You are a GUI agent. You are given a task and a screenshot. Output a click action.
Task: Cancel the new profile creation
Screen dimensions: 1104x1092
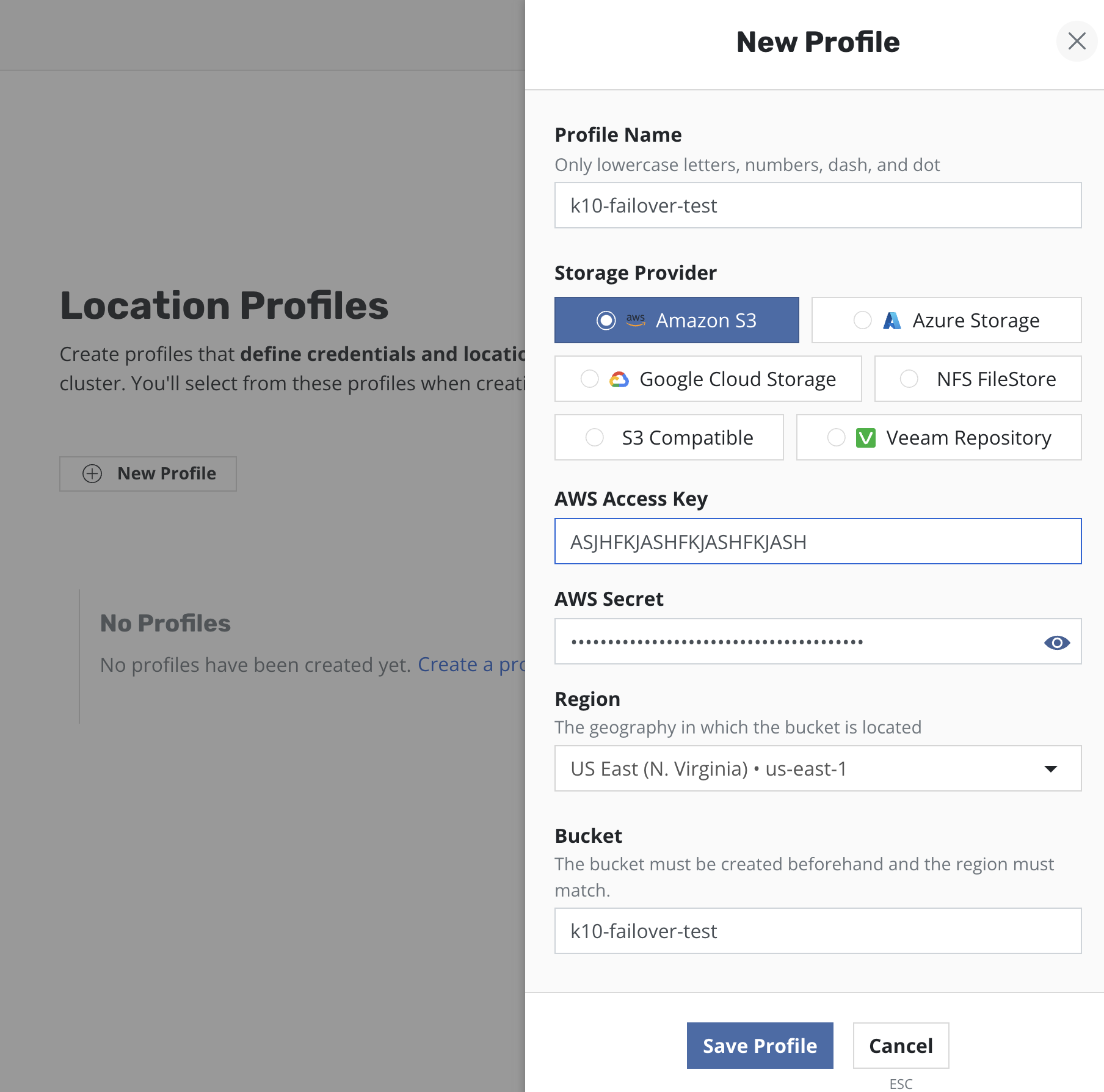[x=901, y=1046]
